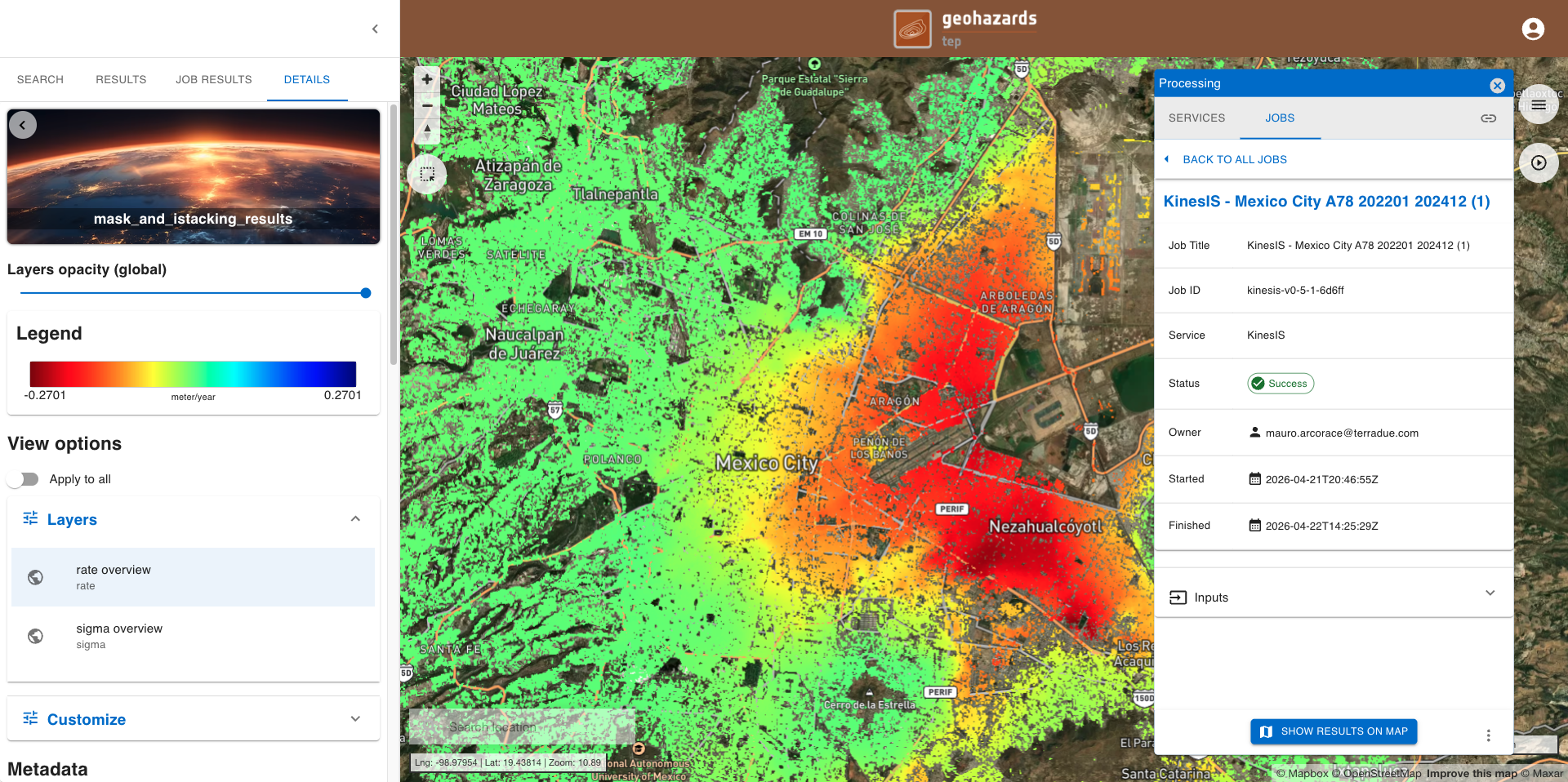The image size is (1568, 782).
Task: Click SHOW RESULTS ON MAP button
Action: [1334, 731]
